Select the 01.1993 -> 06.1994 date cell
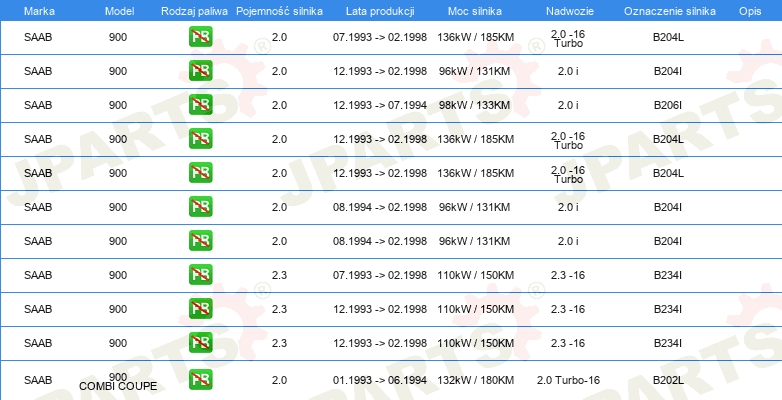Image resolution: width=782 pixels, height=400 pixels. tap(380, 381)
